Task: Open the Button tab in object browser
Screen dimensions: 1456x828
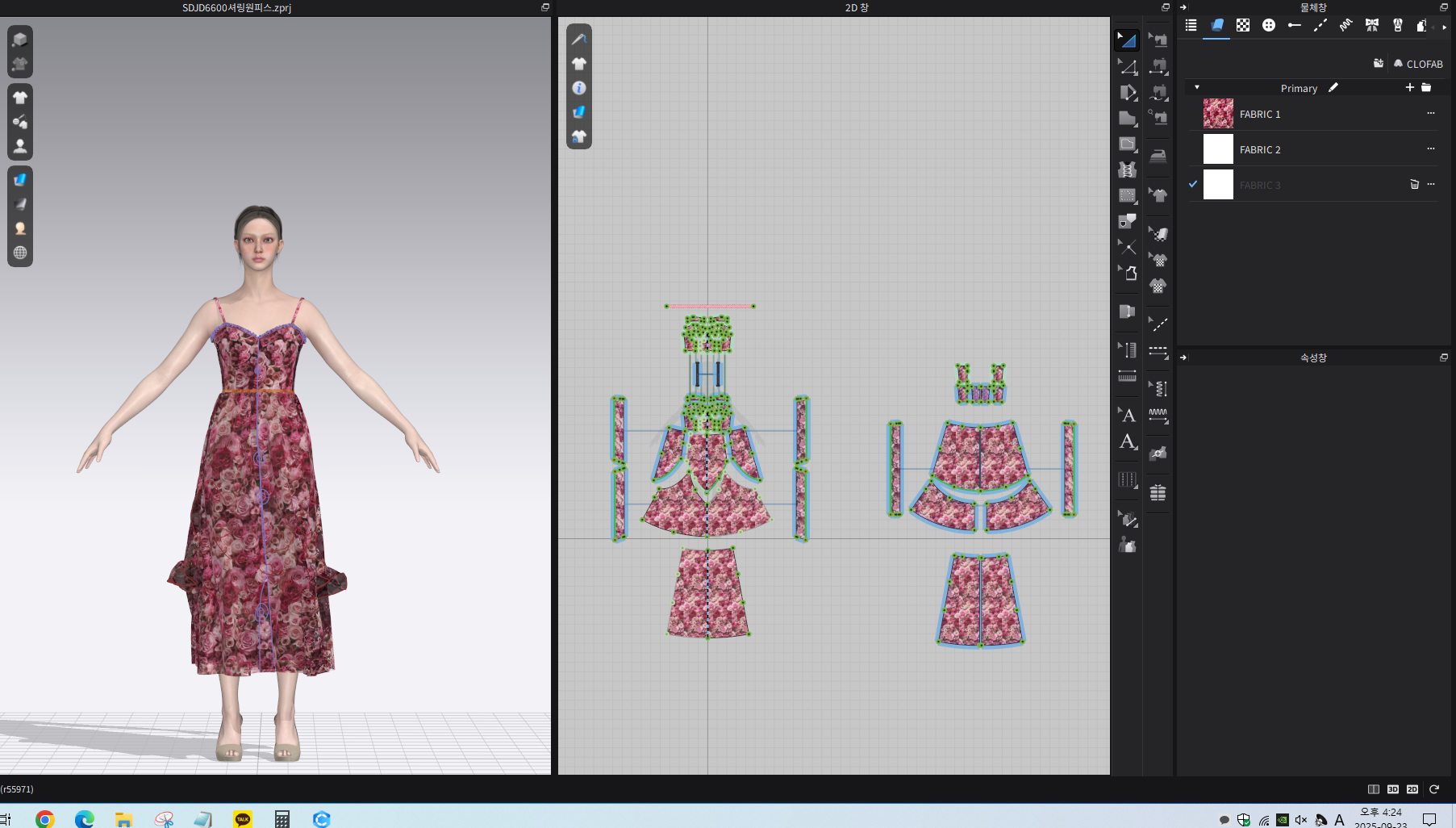Action: (1269, 26)
